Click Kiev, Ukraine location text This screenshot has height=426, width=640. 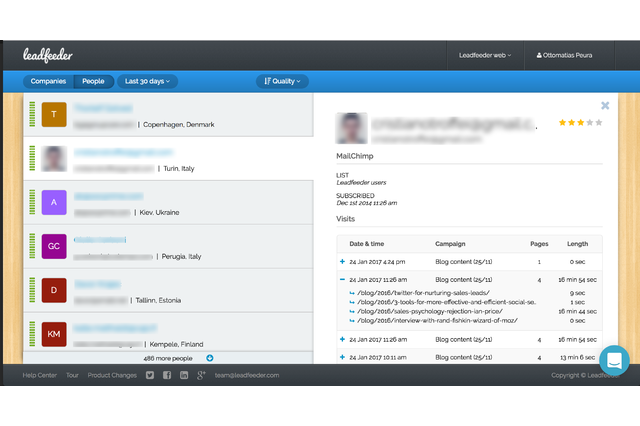coord(159,212)
